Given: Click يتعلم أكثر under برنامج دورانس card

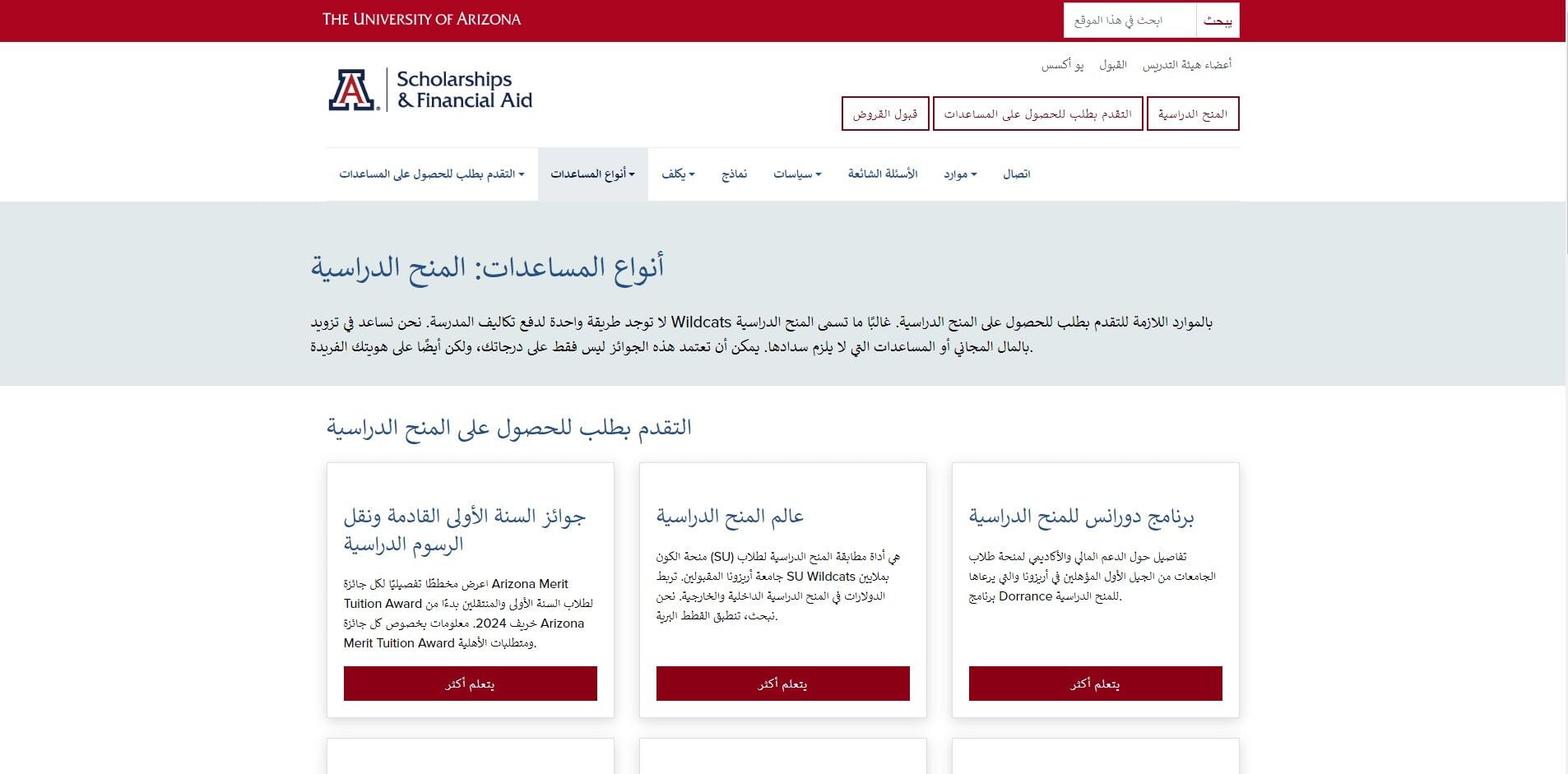Looking at the screenshot, I should [x=1096, y=684].
